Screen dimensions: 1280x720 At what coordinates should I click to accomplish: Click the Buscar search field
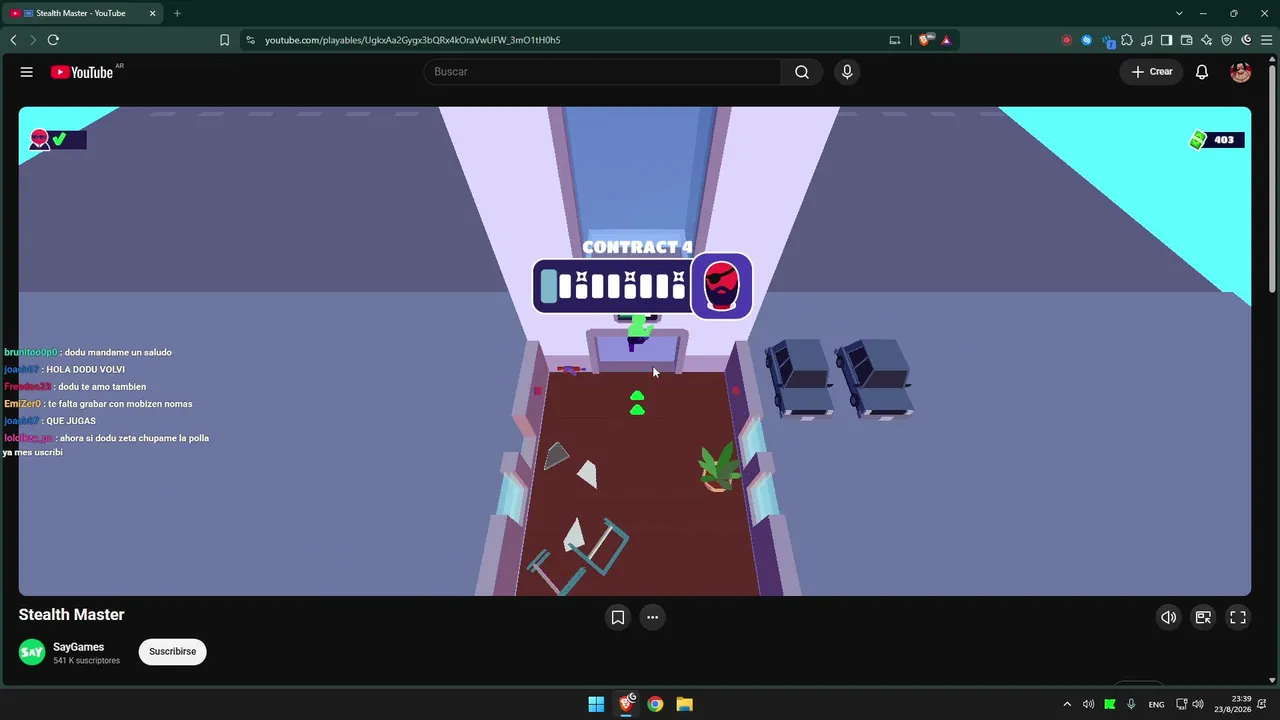coord(602,72)
